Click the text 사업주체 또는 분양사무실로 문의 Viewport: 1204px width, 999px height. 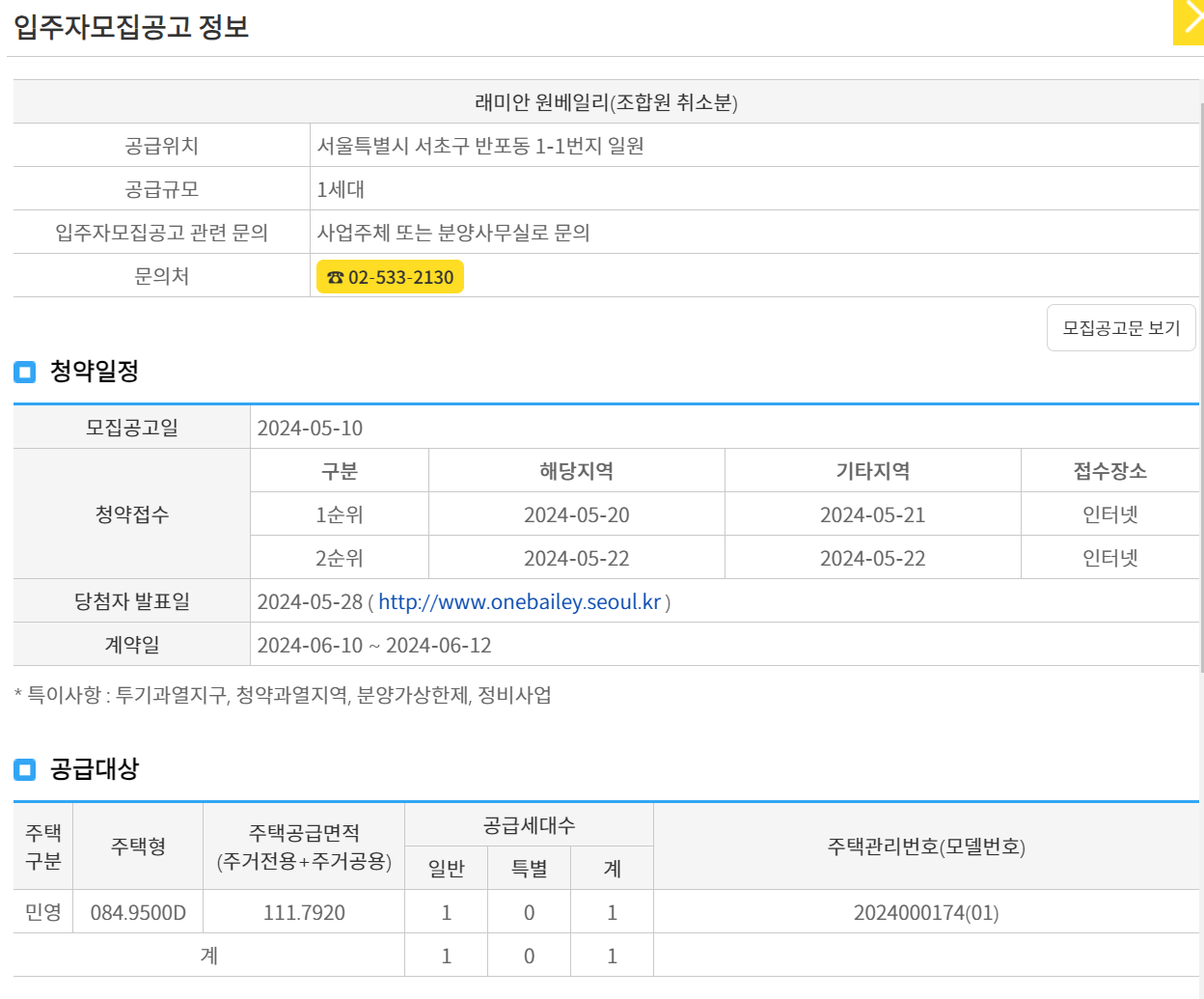pos(453,233)
